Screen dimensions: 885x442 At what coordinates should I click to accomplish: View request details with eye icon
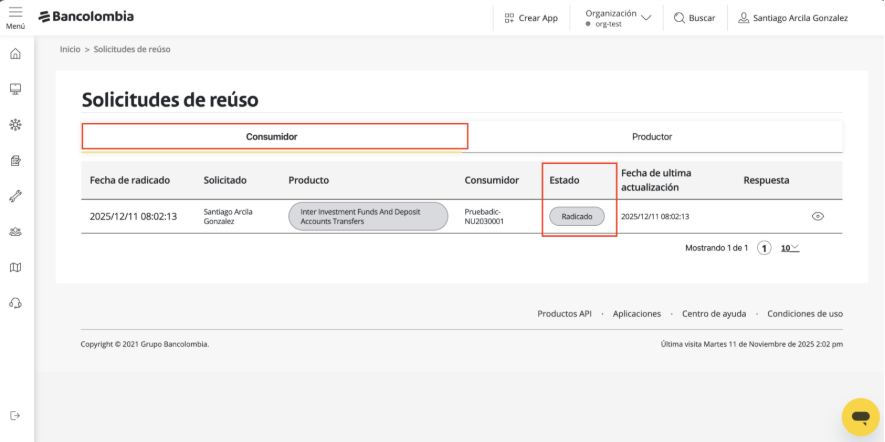(818, 216)
